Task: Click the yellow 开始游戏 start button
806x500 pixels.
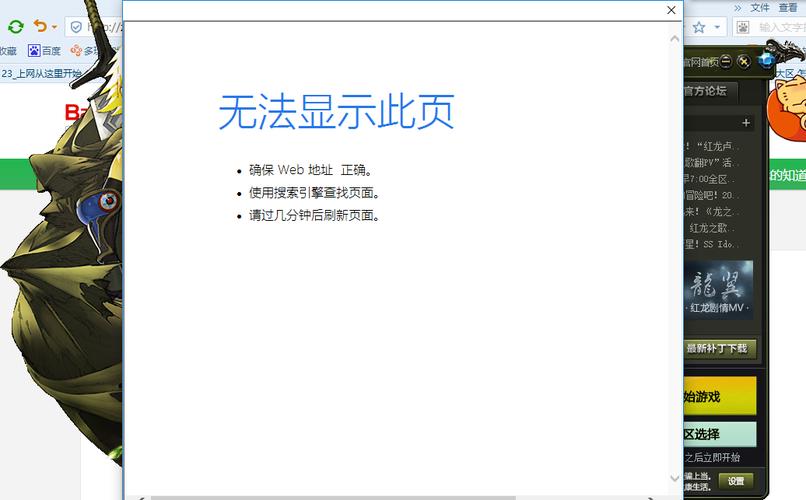Action: 720,396
